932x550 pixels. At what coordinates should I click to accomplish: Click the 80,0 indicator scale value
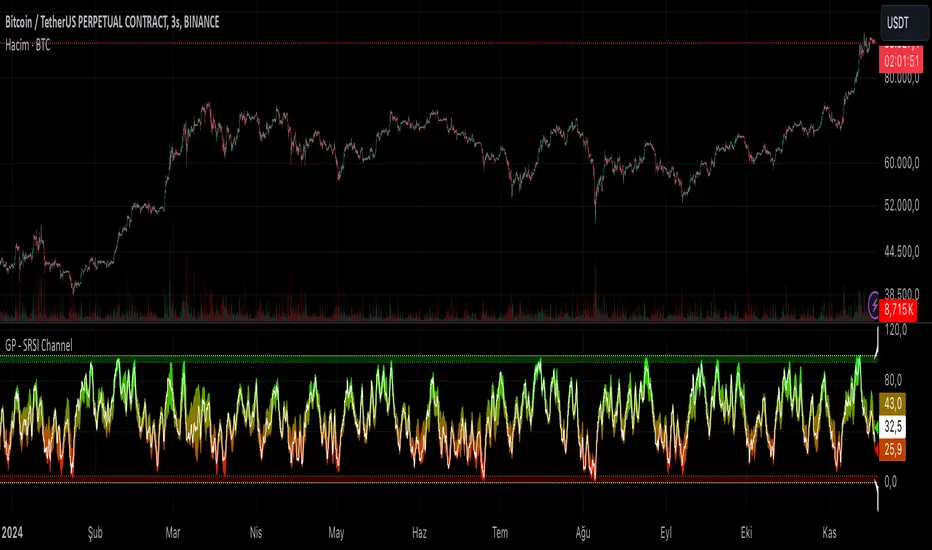click(x=893, y=380)
